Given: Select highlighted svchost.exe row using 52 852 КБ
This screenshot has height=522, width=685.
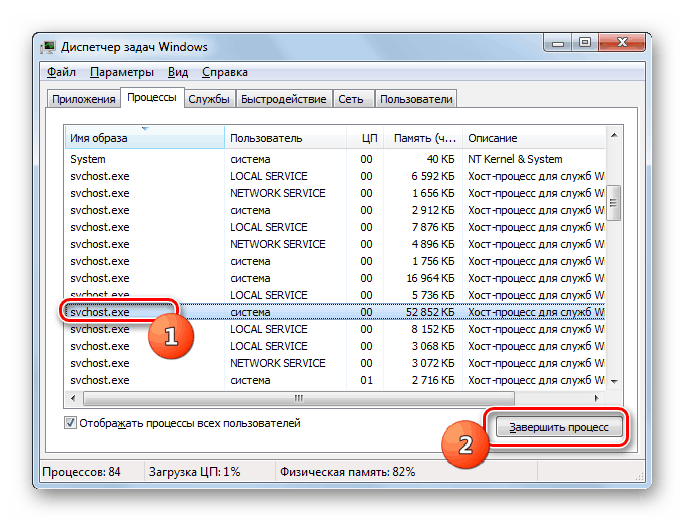Looking at the screenshot, I should pos(335,312).
